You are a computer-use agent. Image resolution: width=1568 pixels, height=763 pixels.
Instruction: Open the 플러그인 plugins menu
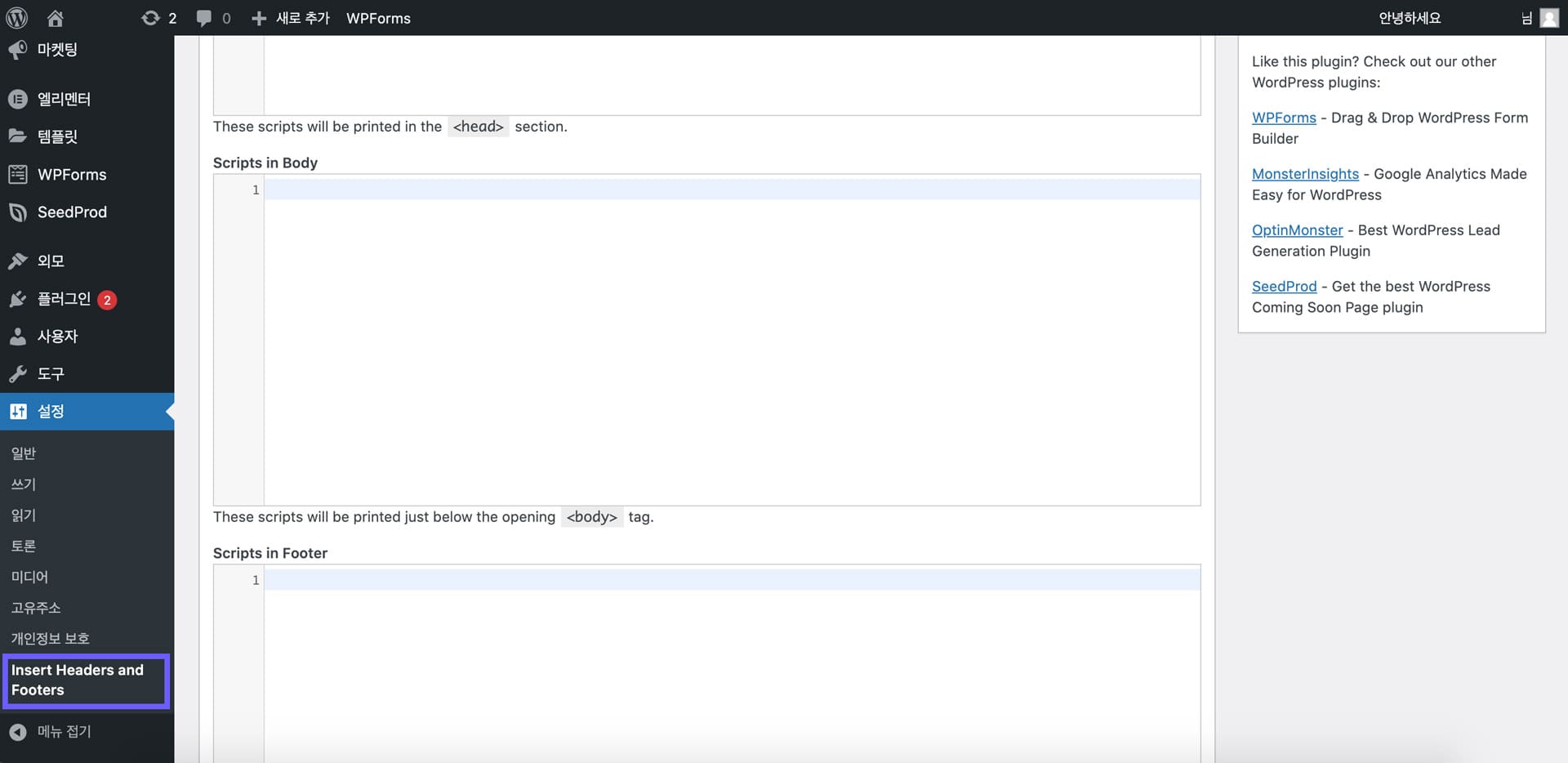pyautogui.click(x=87, y=299)
